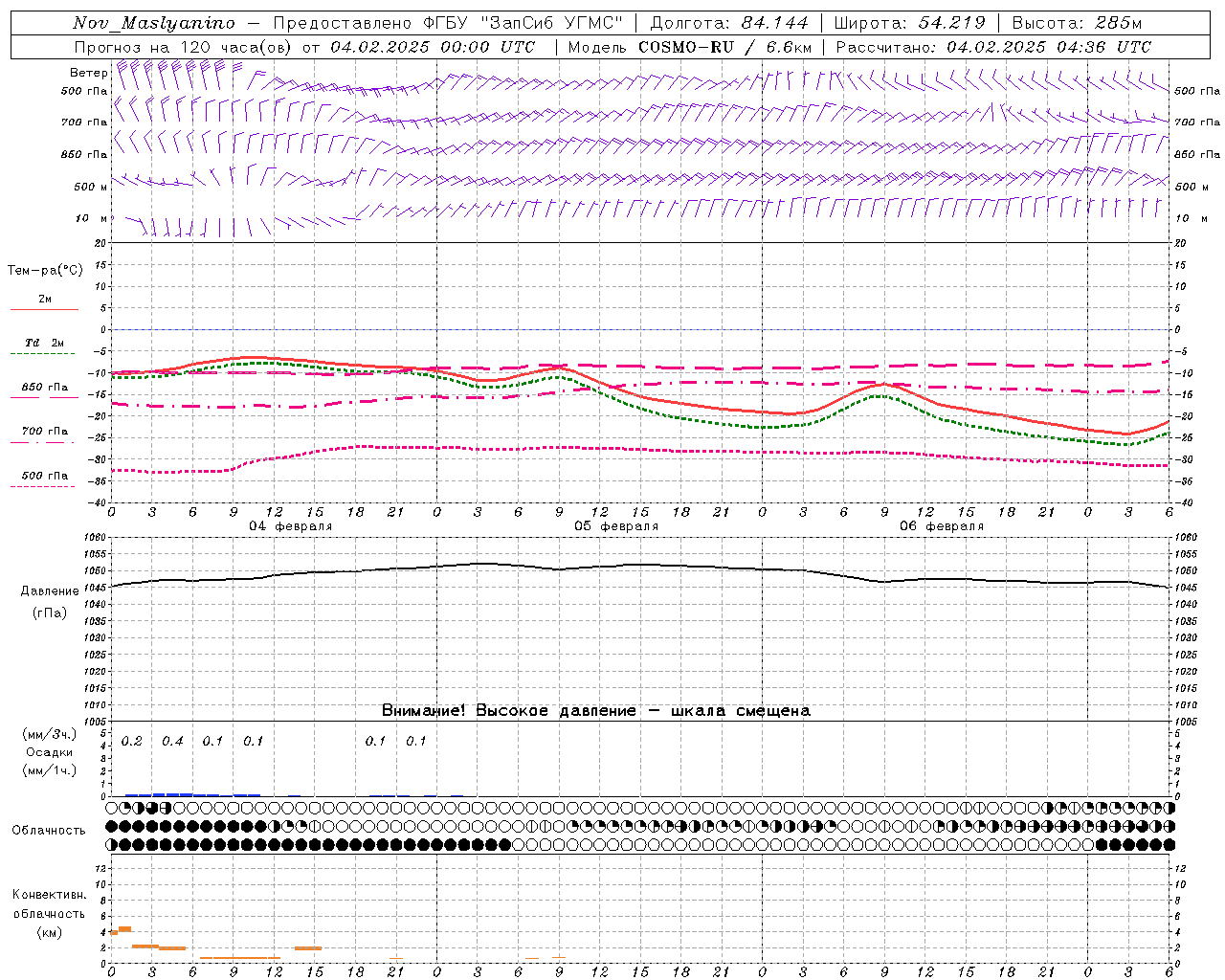The height and width of the screenshot is (980, 1225).
Task: Select the 0.2 precipitation amount value
Action: (132, 742)
